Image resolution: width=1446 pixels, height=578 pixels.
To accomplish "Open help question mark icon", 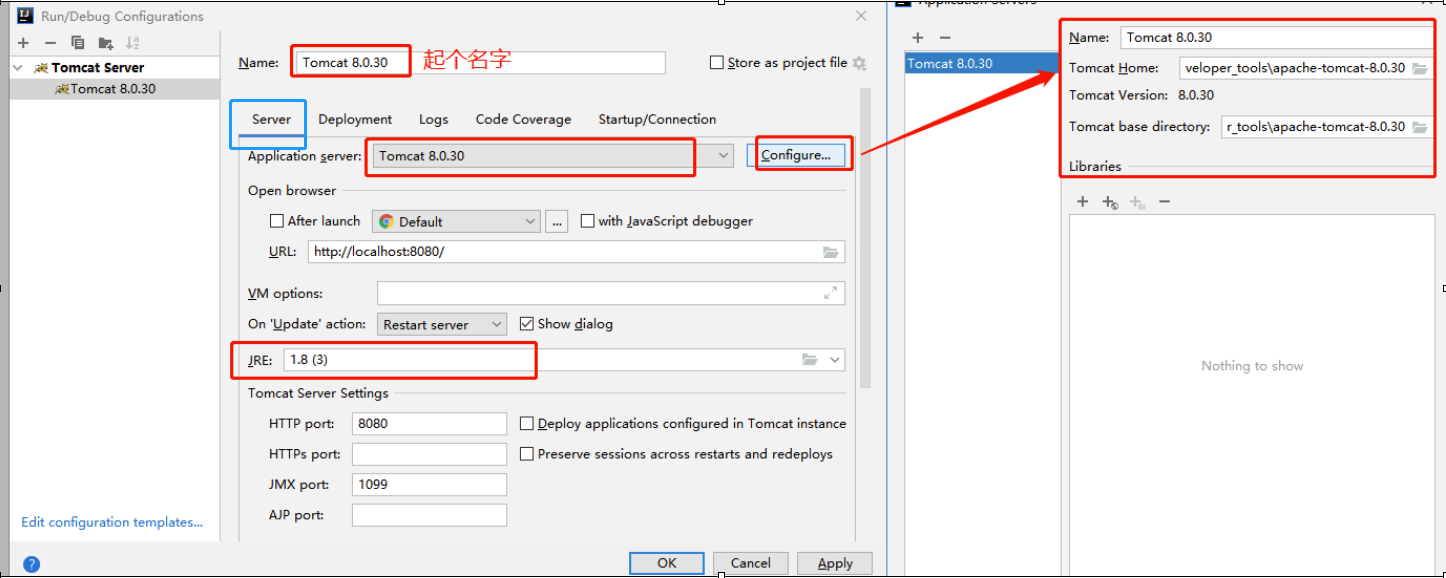I will [x=31, y=564].
